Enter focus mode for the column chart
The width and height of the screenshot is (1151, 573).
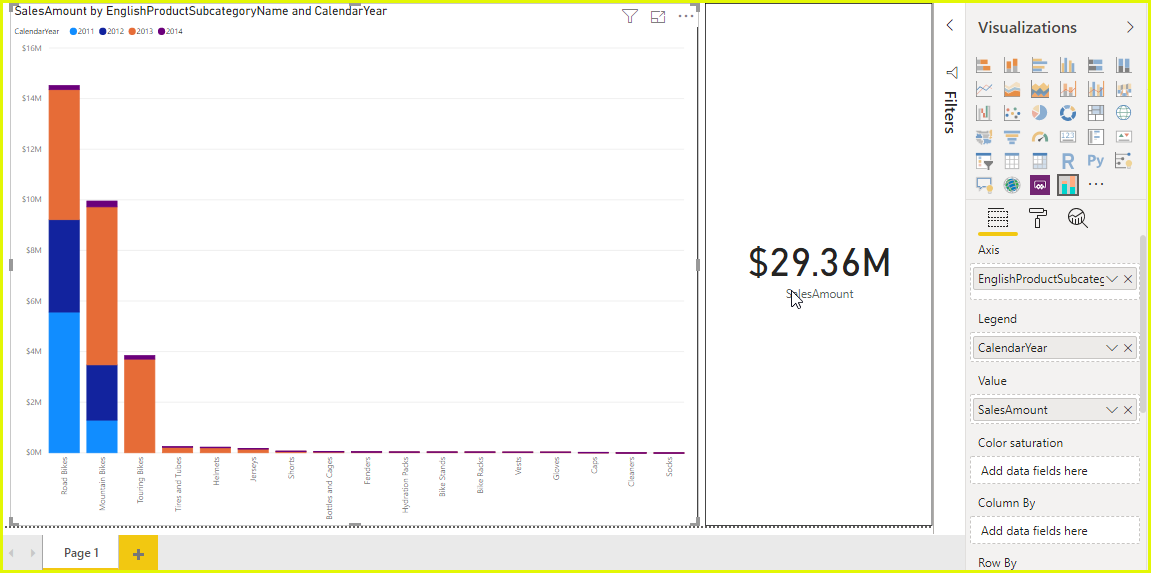point(658,16)
